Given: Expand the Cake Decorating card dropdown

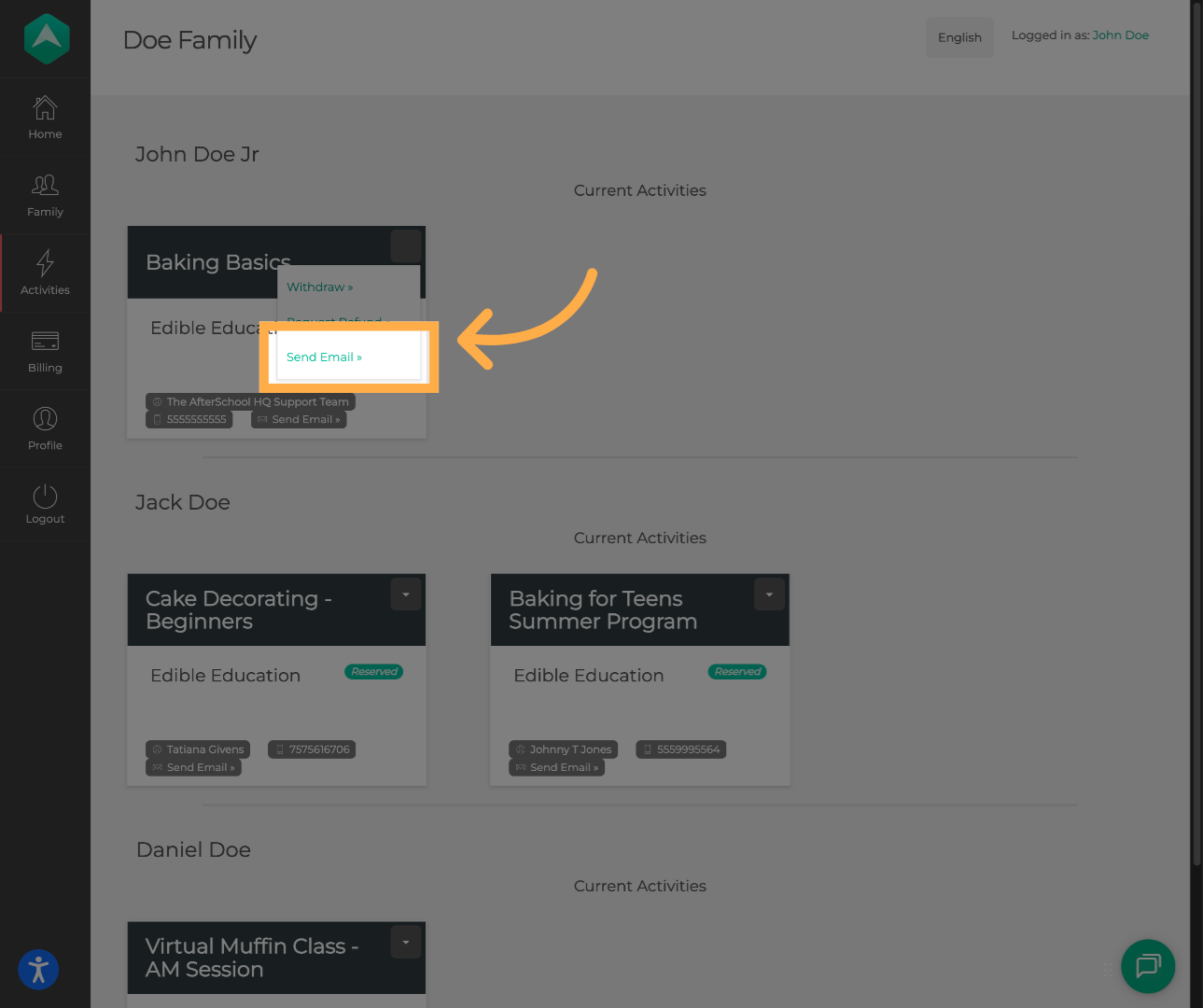Looking at the screenshot, I should click(405, 595).
